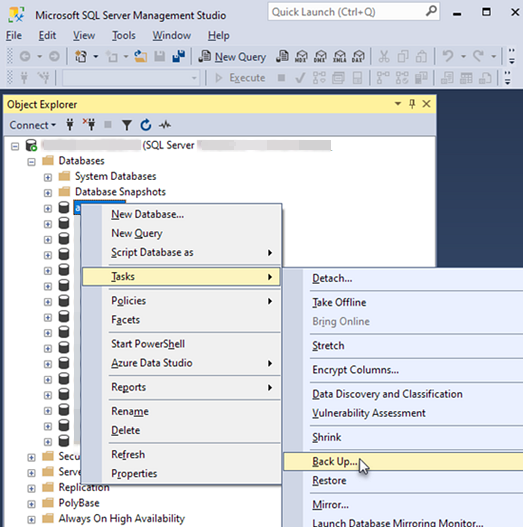
Task: Click the Disconnect plug icon with red x
Action: 89,125
